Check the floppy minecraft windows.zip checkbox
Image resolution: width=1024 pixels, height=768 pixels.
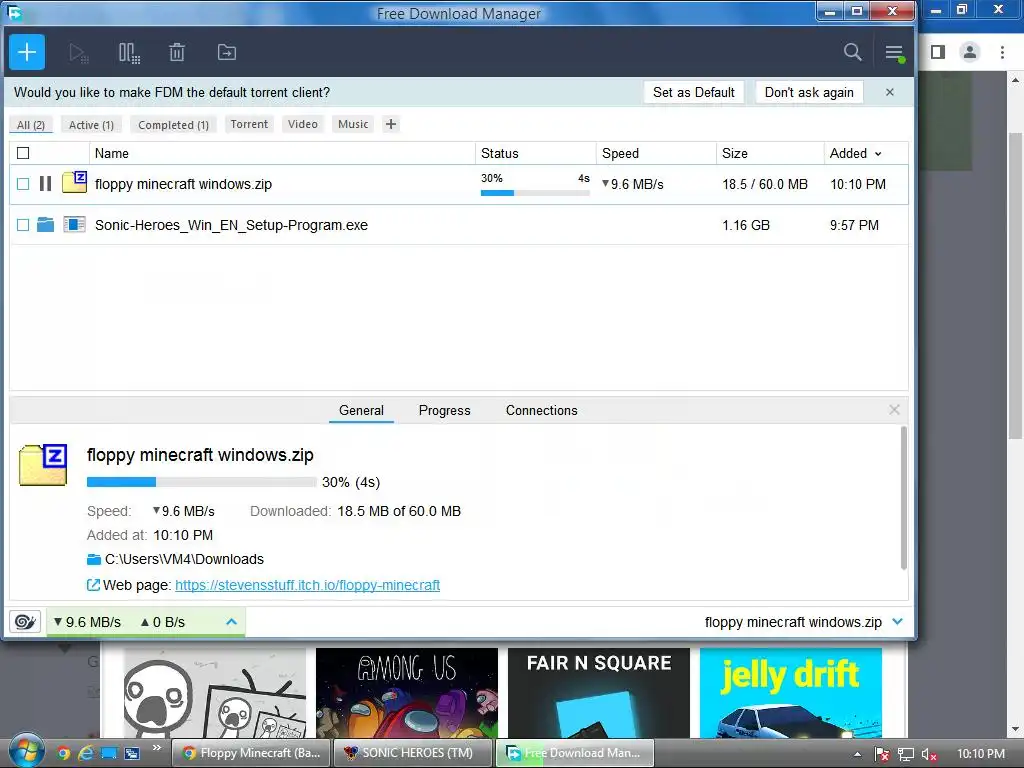23,184
